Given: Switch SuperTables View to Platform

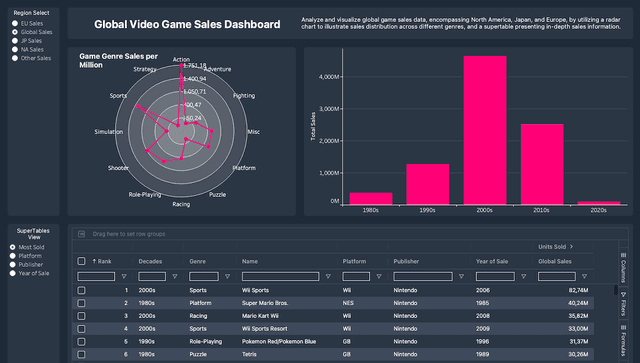Looking at the screenshot, I should pos(13,256).
